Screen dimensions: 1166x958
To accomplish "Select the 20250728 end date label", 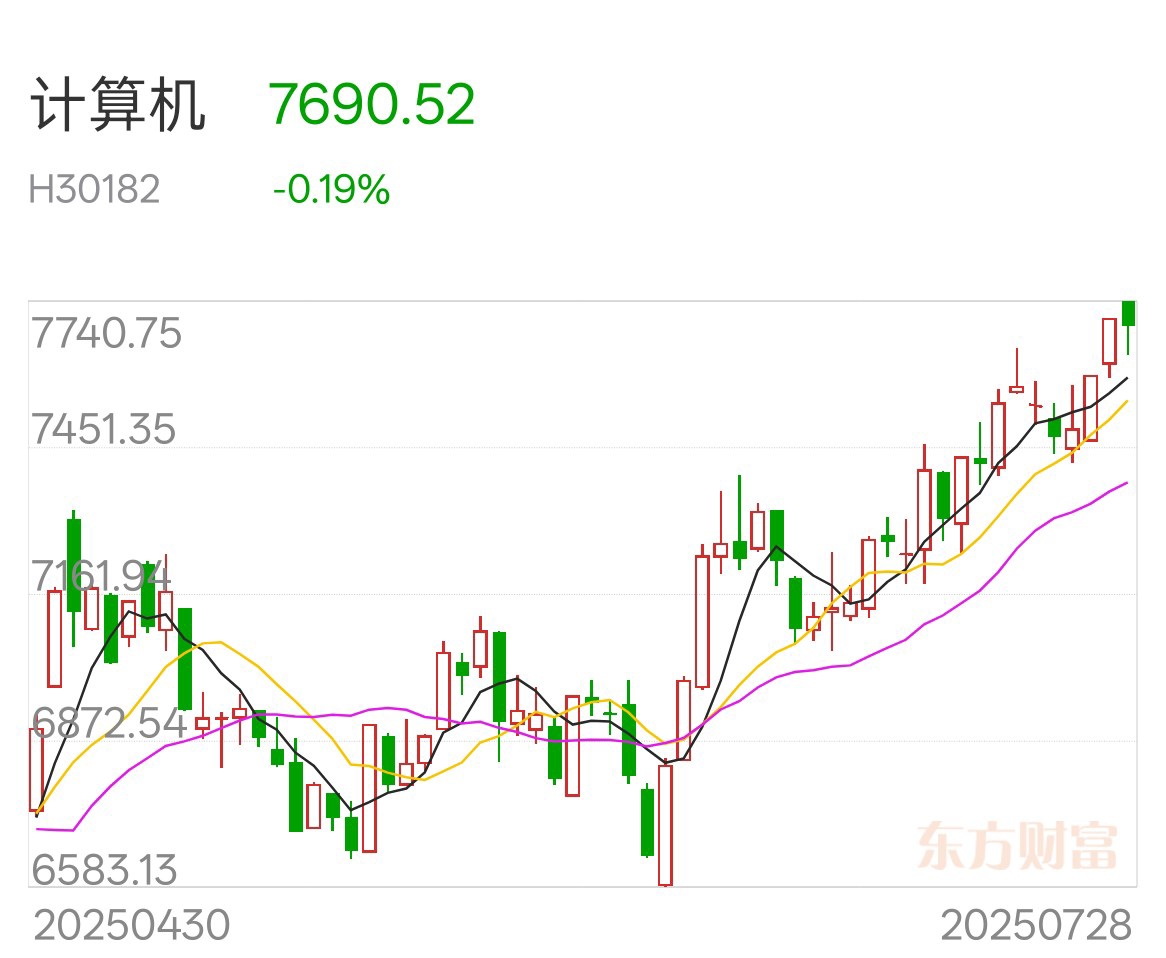I will tap(1036, 925).
